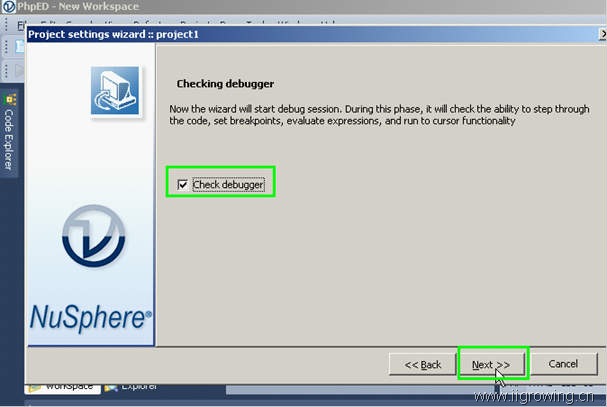
Task: Click the Next >> button
Action: coord(491,364)
